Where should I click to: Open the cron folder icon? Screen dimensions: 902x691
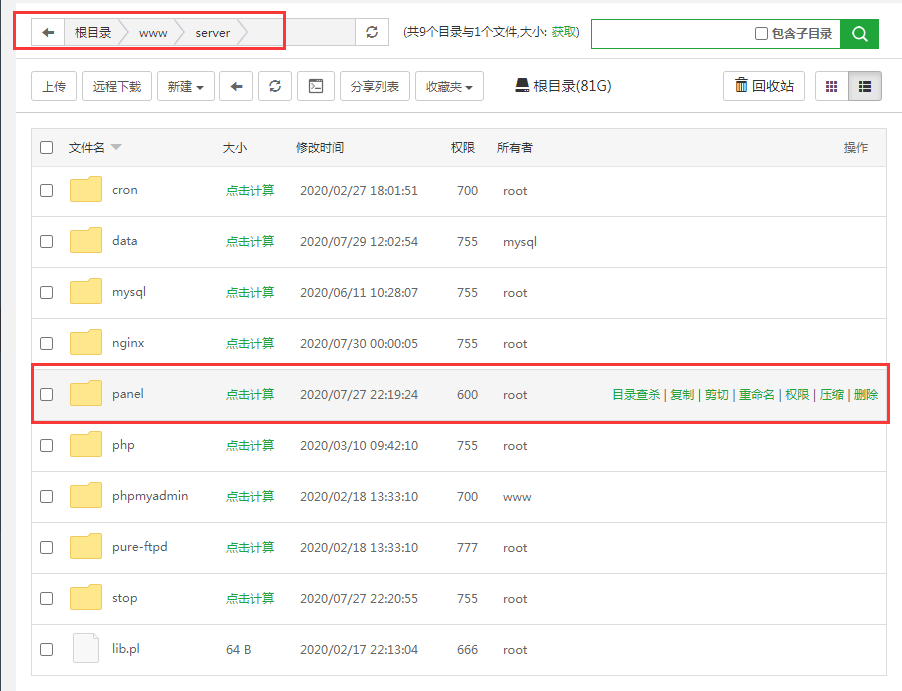[86, 189]
